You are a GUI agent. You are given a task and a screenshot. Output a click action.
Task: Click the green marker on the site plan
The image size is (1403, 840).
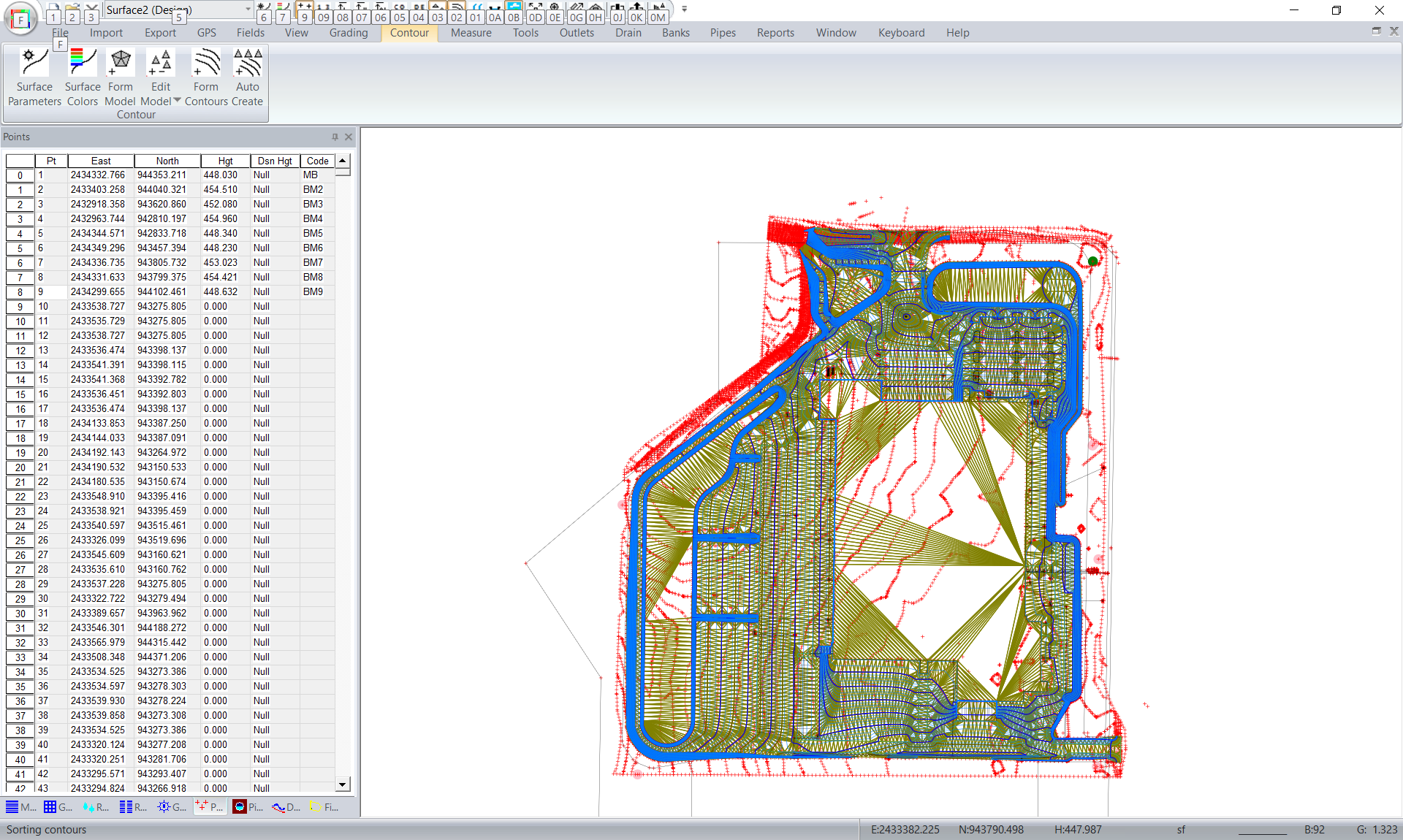click(x=1092, y=261)
